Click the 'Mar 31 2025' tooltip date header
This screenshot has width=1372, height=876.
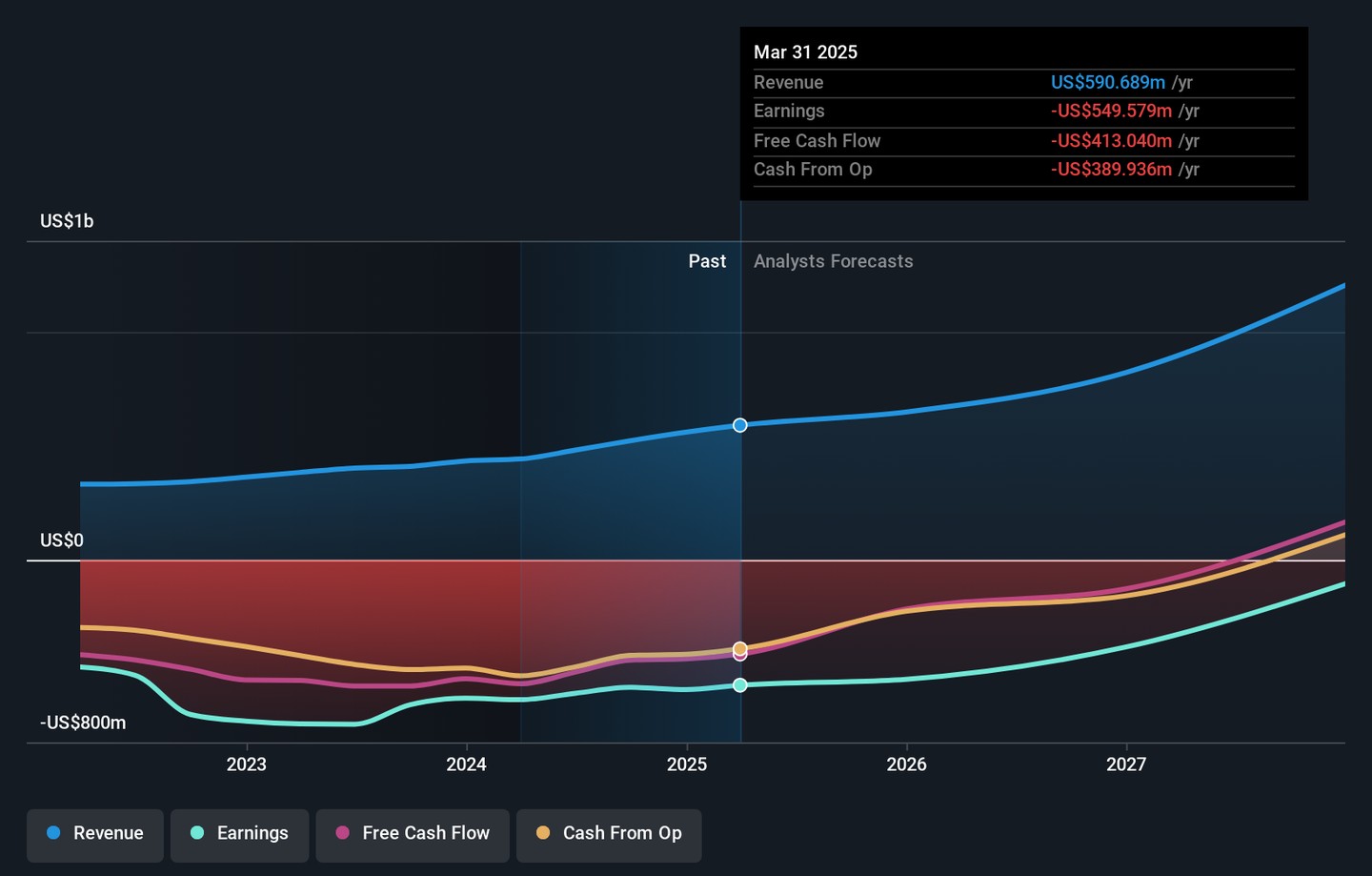pyautogui.click(x=805, y=52)
